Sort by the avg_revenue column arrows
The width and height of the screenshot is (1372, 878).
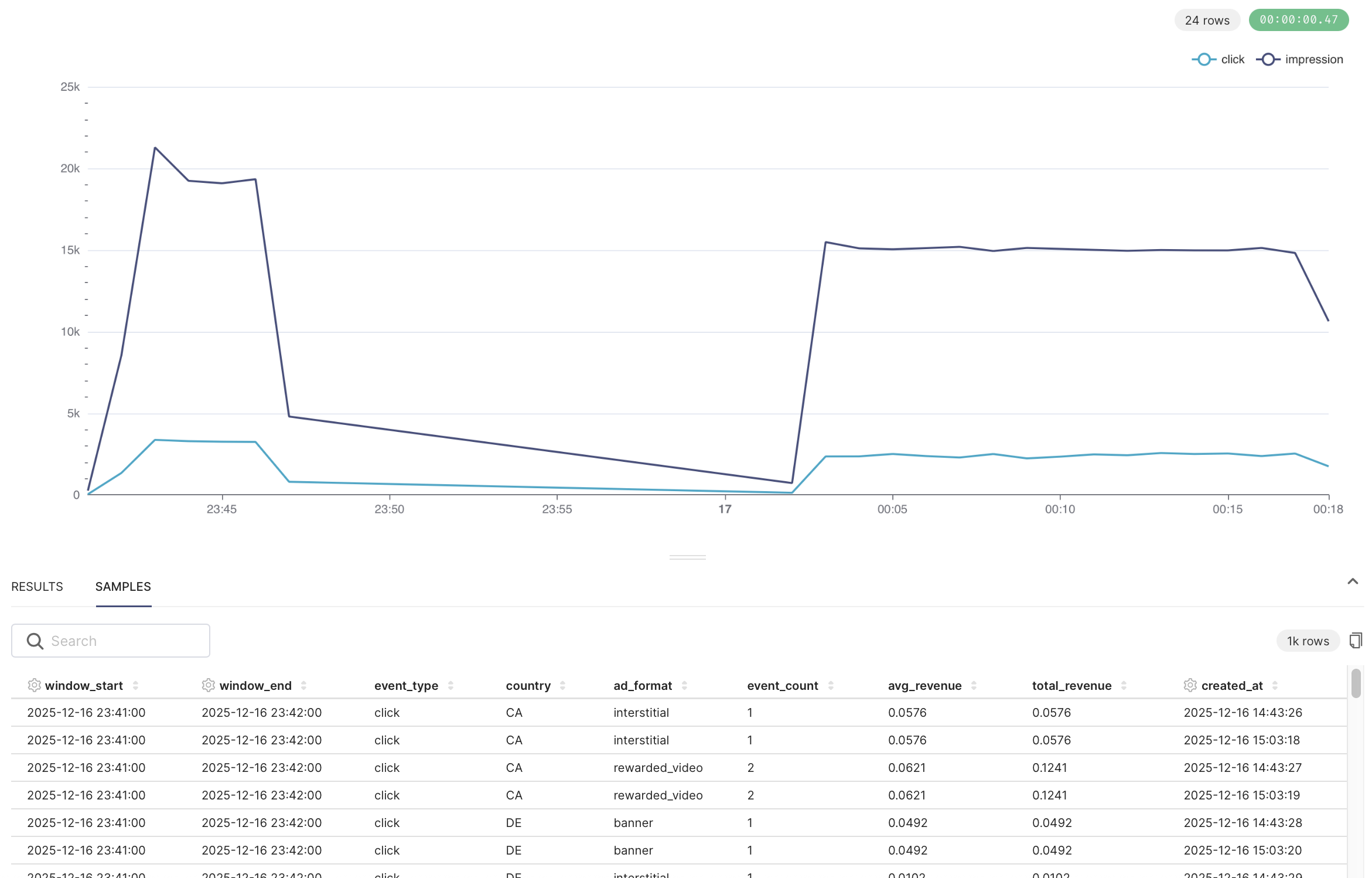pos(974,685)
